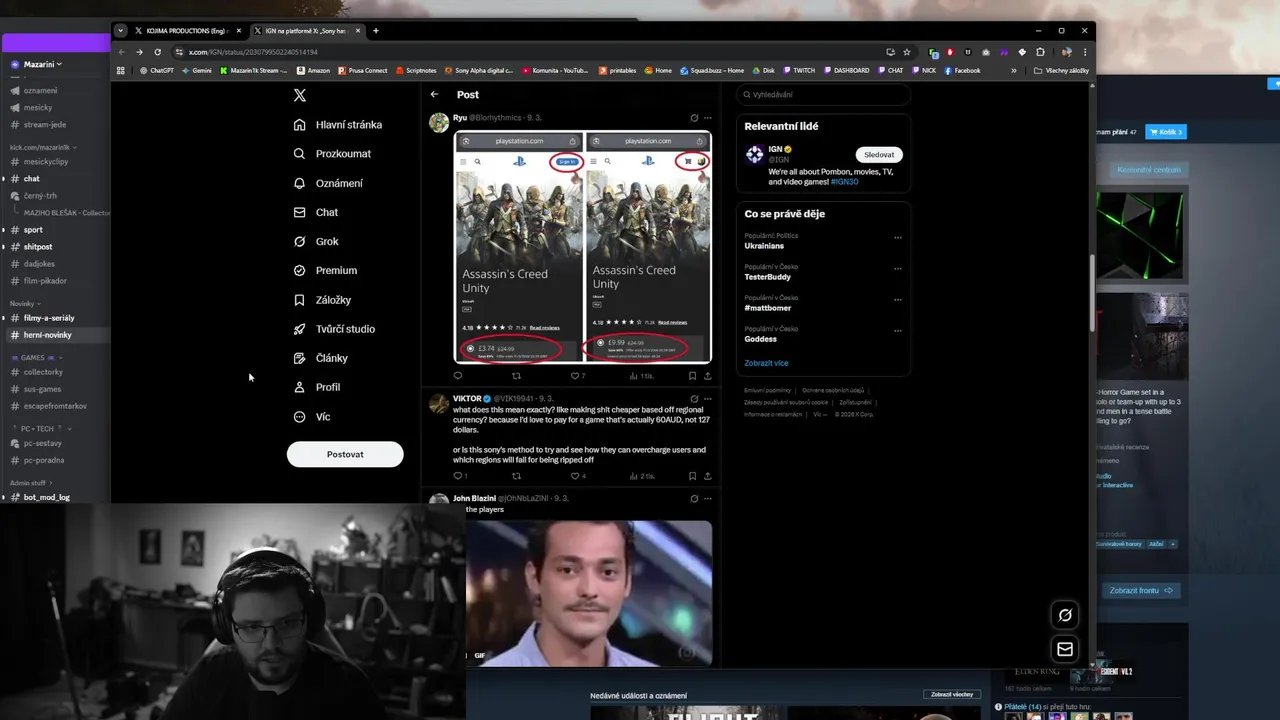The width and height of the screenshot is (1280, 720).
Task: Open more options for the Ukrainians trend
Action: (898, 238)
